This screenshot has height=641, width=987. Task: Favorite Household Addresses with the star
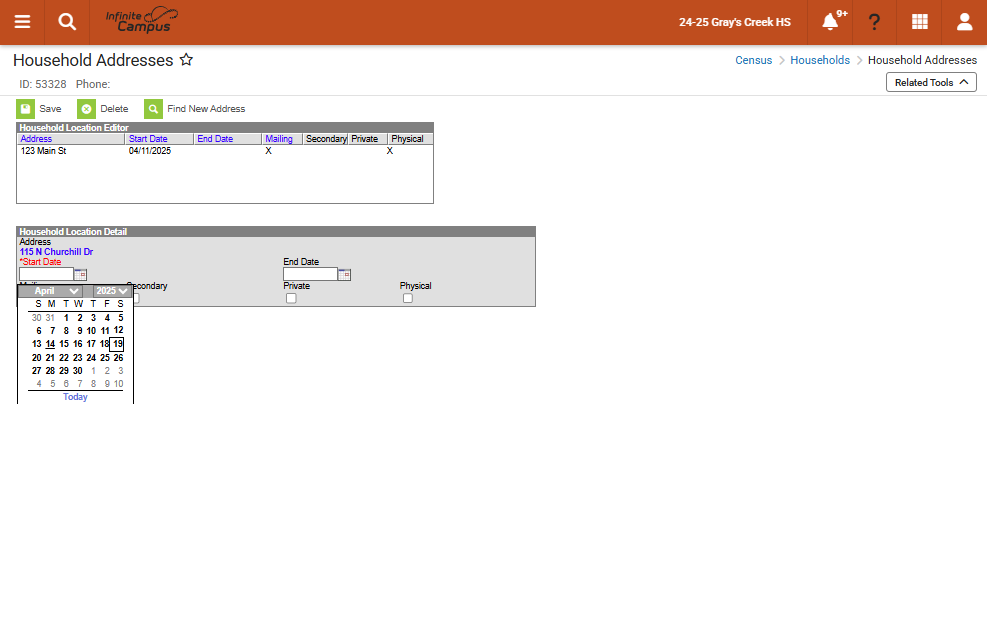click(x=186, y=60)
